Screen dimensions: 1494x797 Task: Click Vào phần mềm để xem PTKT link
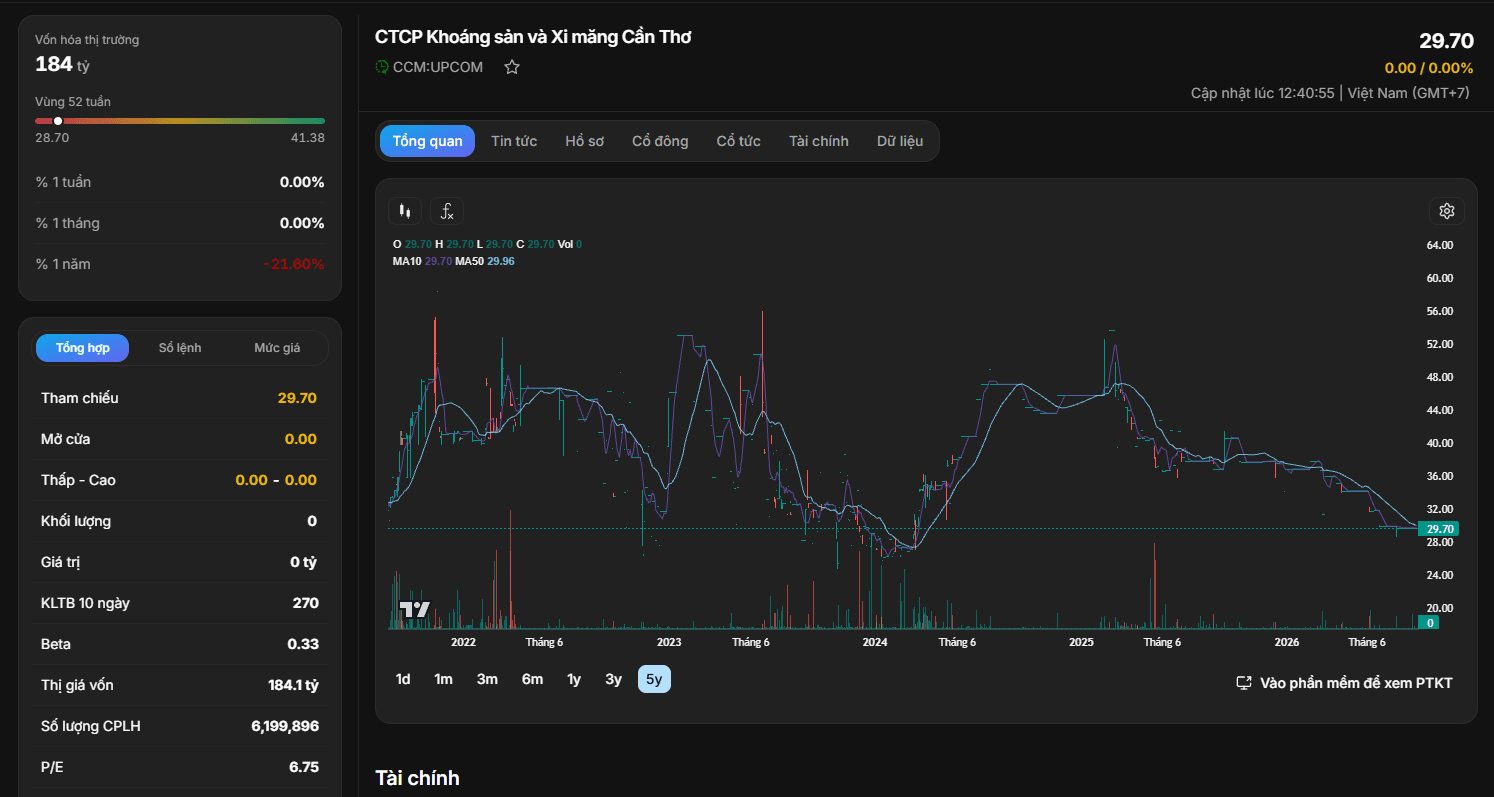pyautogui.click(x=1344, y=683)
